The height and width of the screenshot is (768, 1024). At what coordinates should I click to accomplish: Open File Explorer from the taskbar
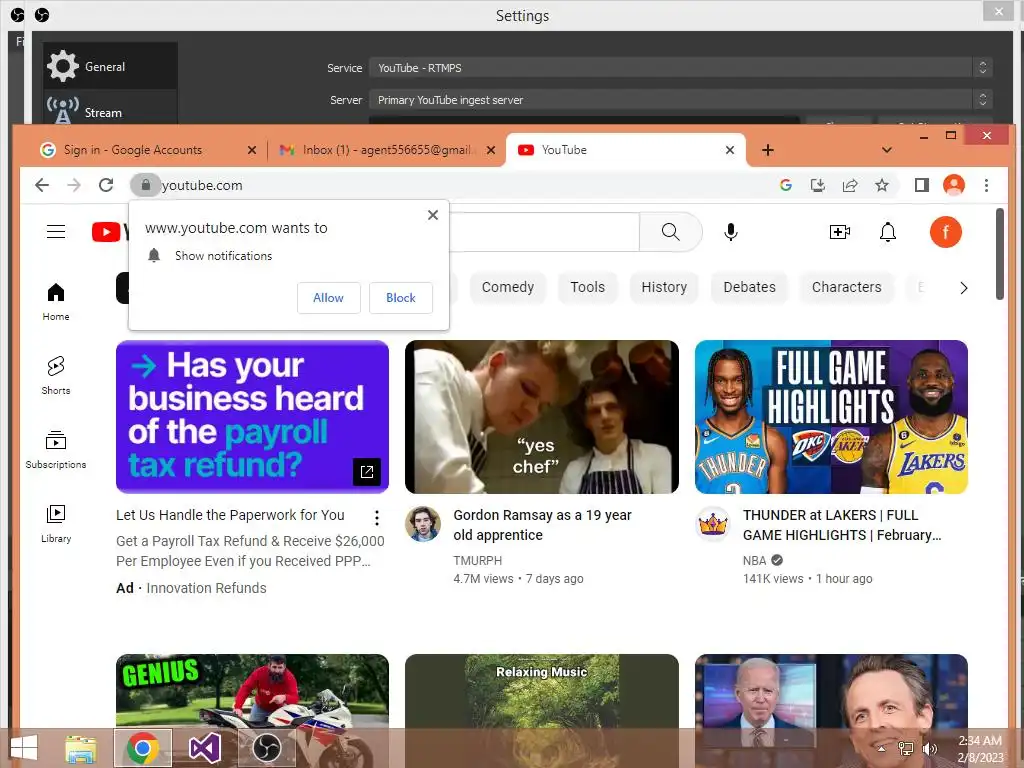81,748
